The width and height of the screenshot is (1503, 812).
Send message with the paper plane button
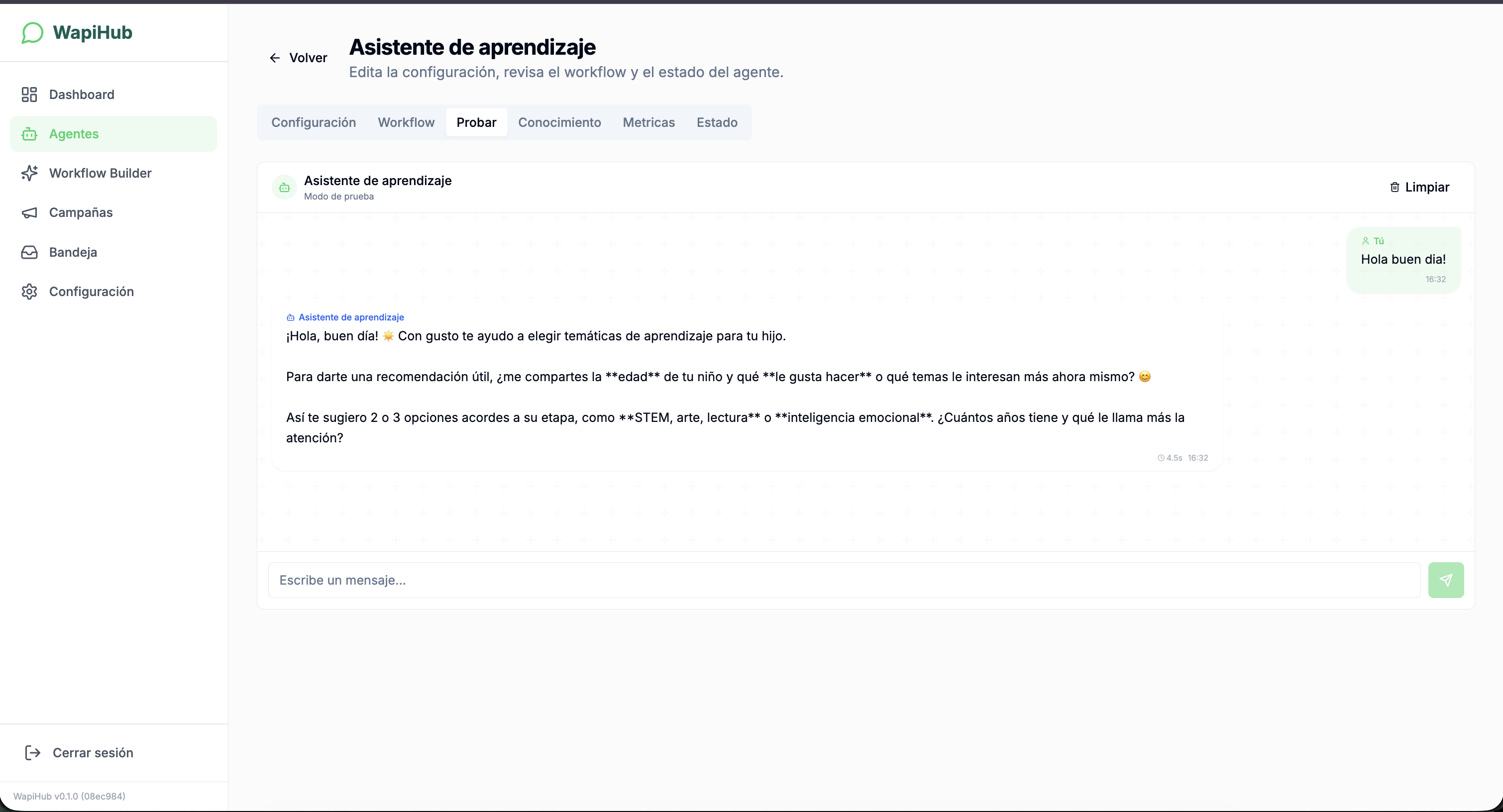1446,580
